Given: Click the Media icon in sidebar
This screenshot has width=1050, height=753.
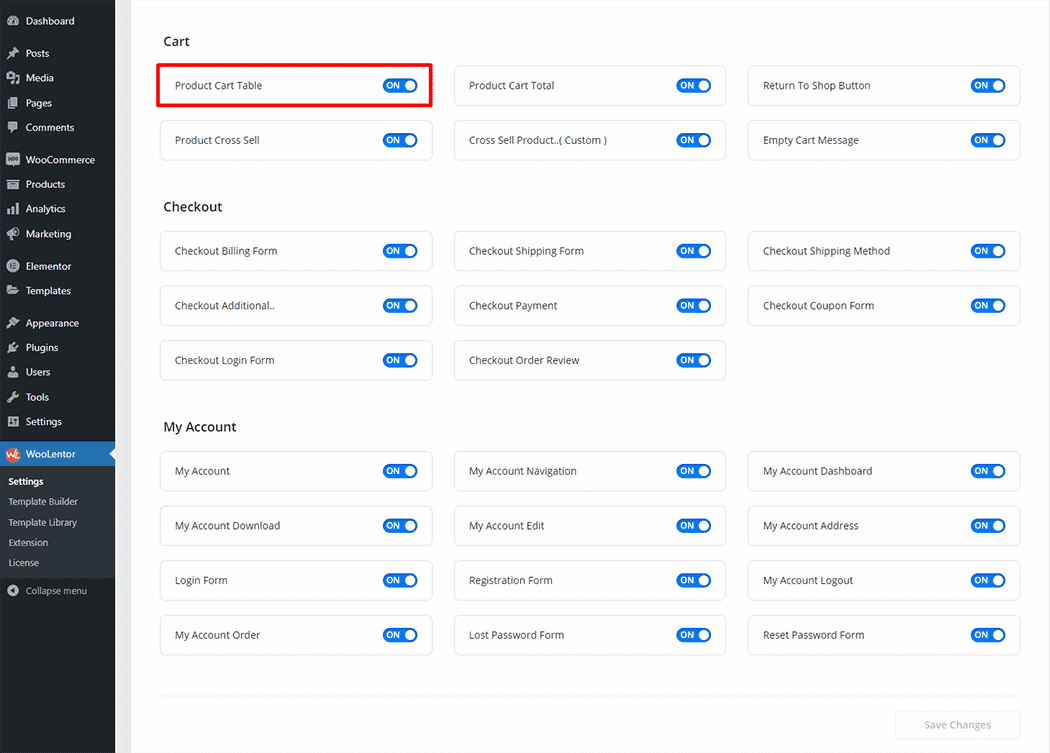Looking at the screenshot, I should pos(13,78).
